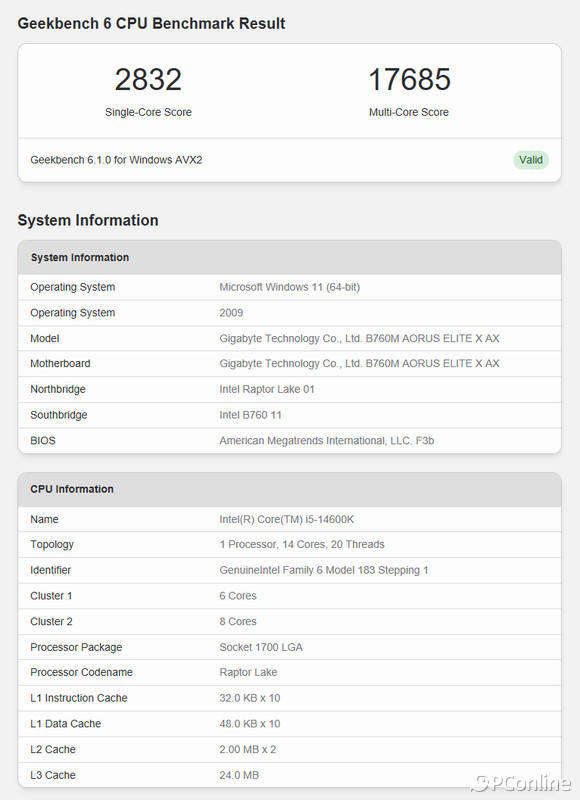Click the L1 Instruction Cache label

(79, 698)
